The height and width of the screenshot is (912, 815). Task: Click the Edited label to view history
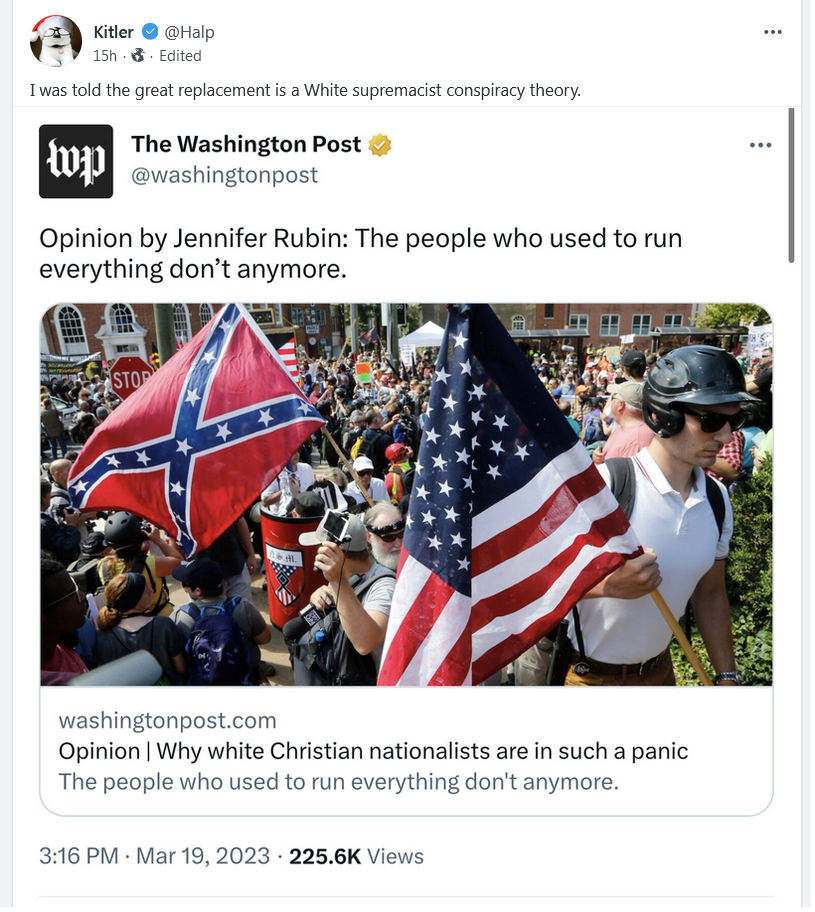[180, 56]
